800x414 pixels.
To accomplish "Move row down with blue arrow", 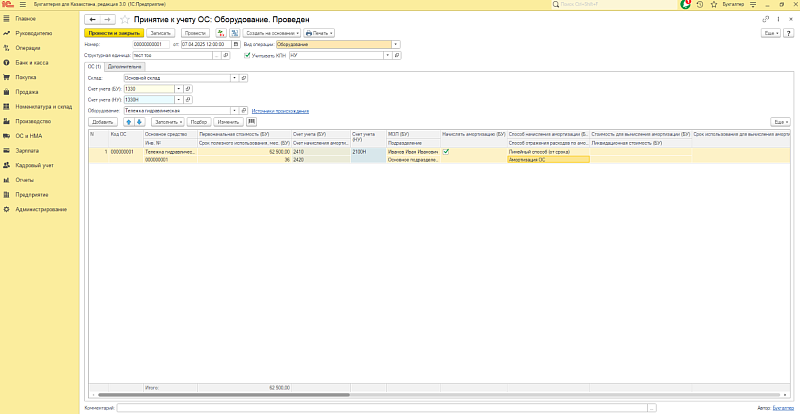I will coord(140,121).
